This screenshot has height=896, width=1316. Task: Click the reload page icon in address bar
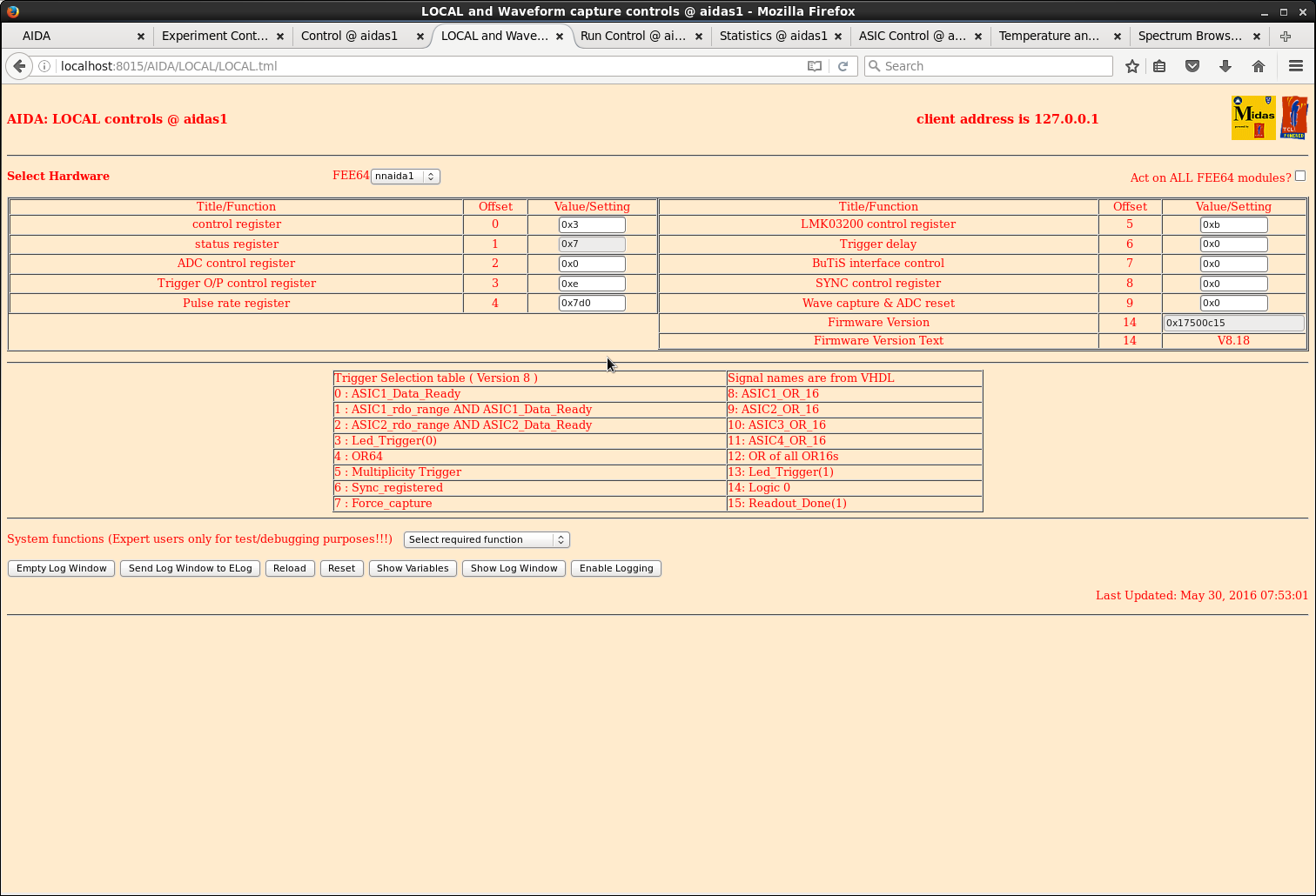(x=843, y=66)
